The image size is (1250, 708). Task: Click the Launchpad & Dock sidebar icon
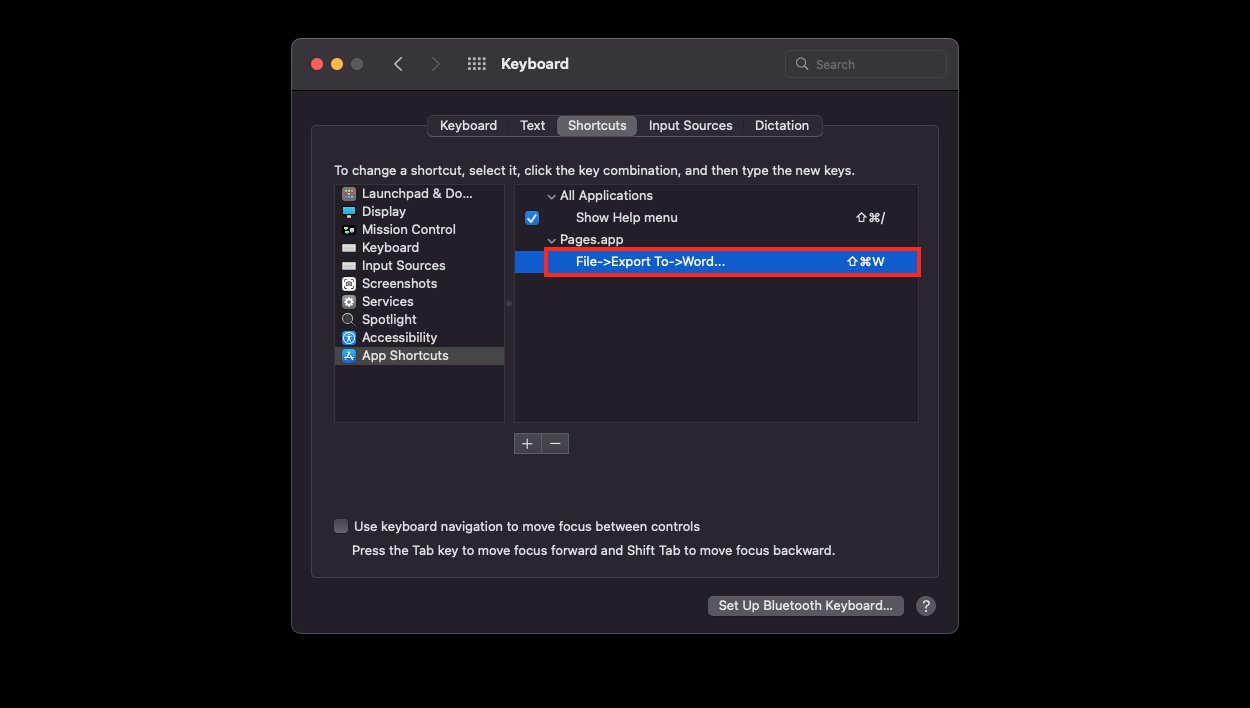click(349, 194)
